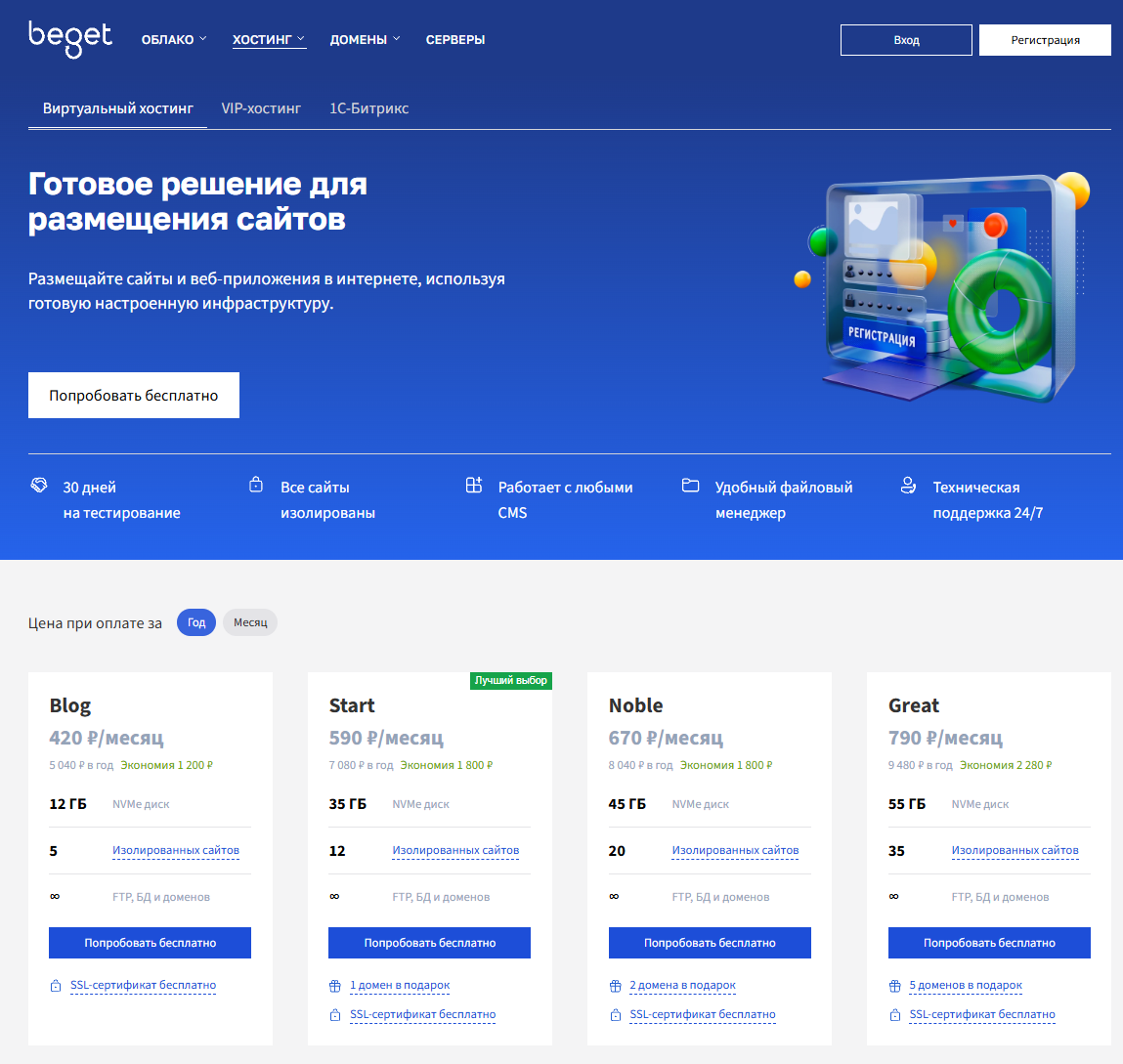Open the ХОСТИНГ dropdown menu
The image size is (1123, 1064).
click(269, 40)
